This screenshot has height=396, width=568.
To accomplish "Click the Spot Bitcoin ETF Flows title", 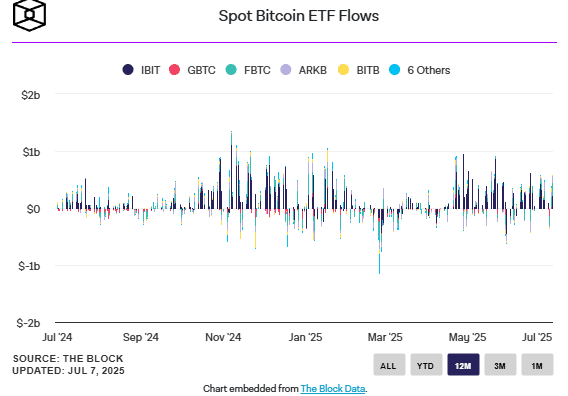I will pos(298,16).
